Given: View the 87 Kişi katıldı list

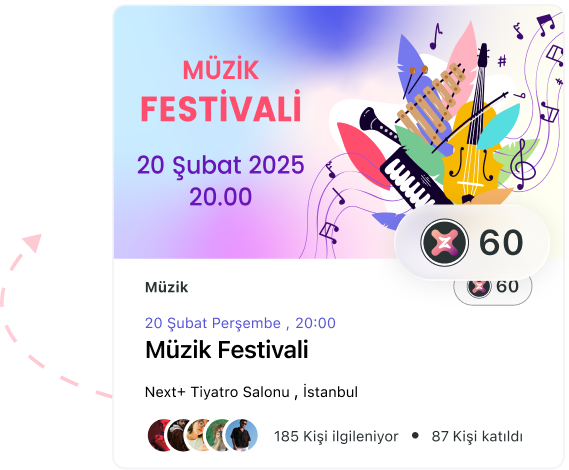Looking at the screenshot, I should point(477,436).
